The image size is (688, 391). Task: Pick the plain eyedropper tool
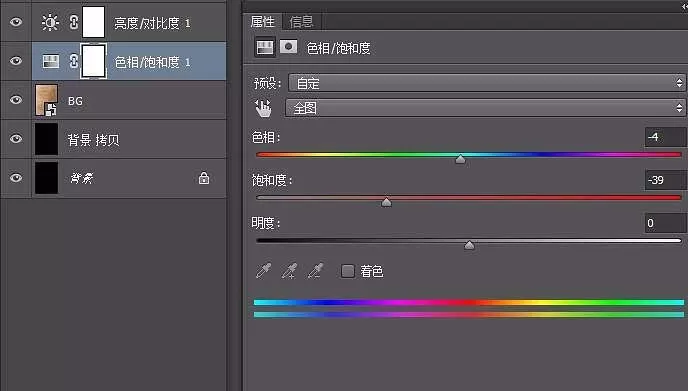(263, 271)
